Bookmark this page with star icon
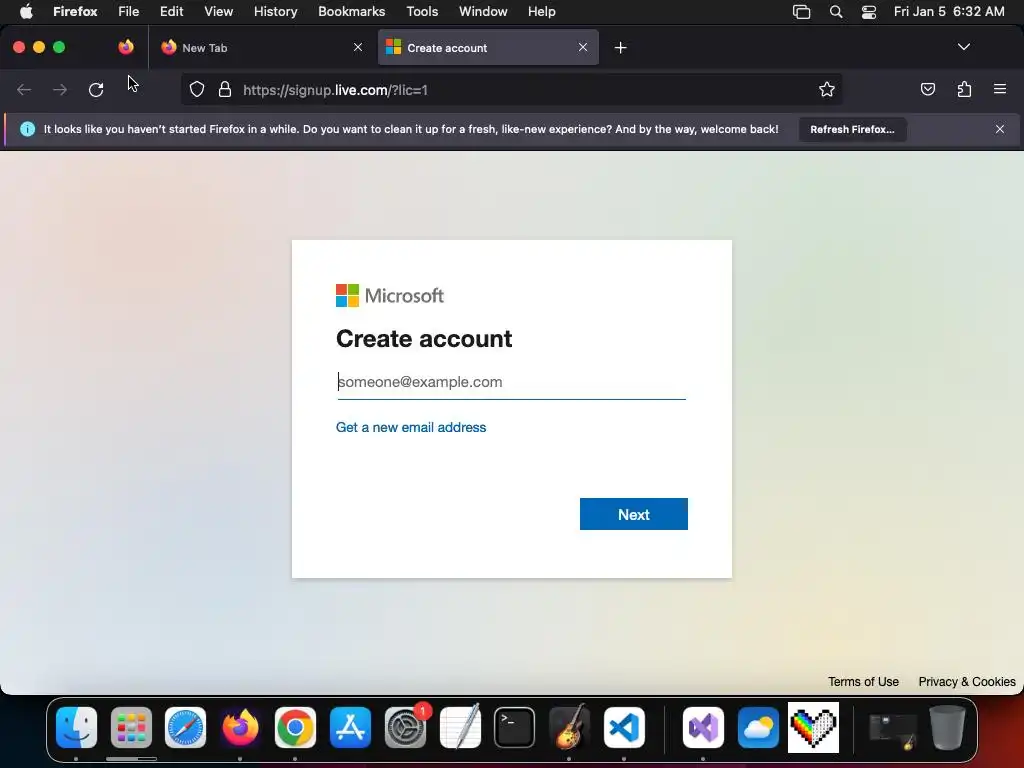 pos(827,89)
